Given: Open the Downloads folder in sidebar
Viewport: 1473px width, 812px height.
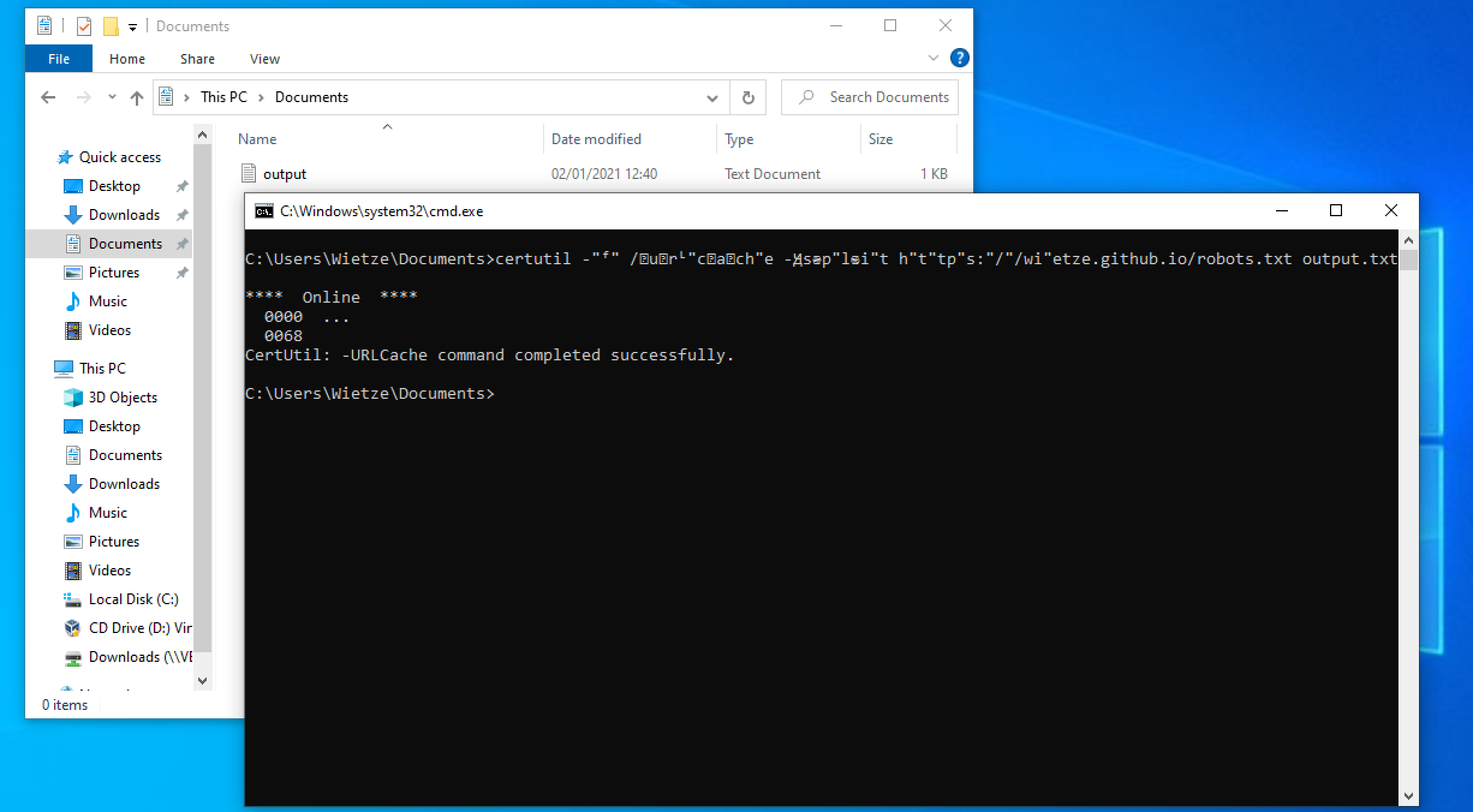Looking at the screenshot, I should coord(123,214).
